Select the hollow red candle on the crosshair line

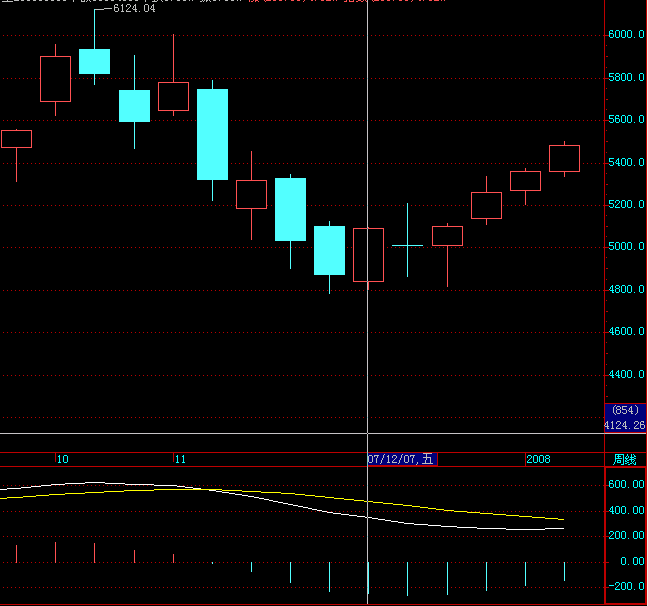coord(368,254)
